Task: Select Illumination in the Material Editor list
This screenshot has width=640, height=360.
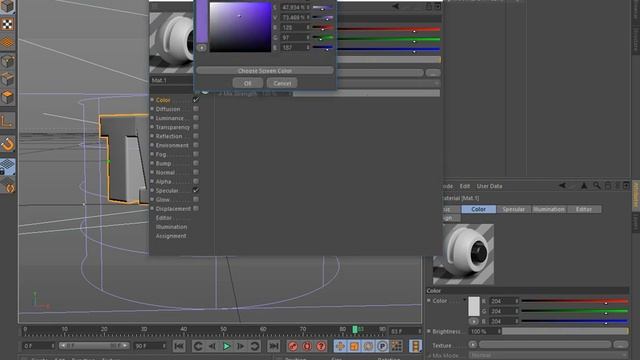Action: click(171, 227)
